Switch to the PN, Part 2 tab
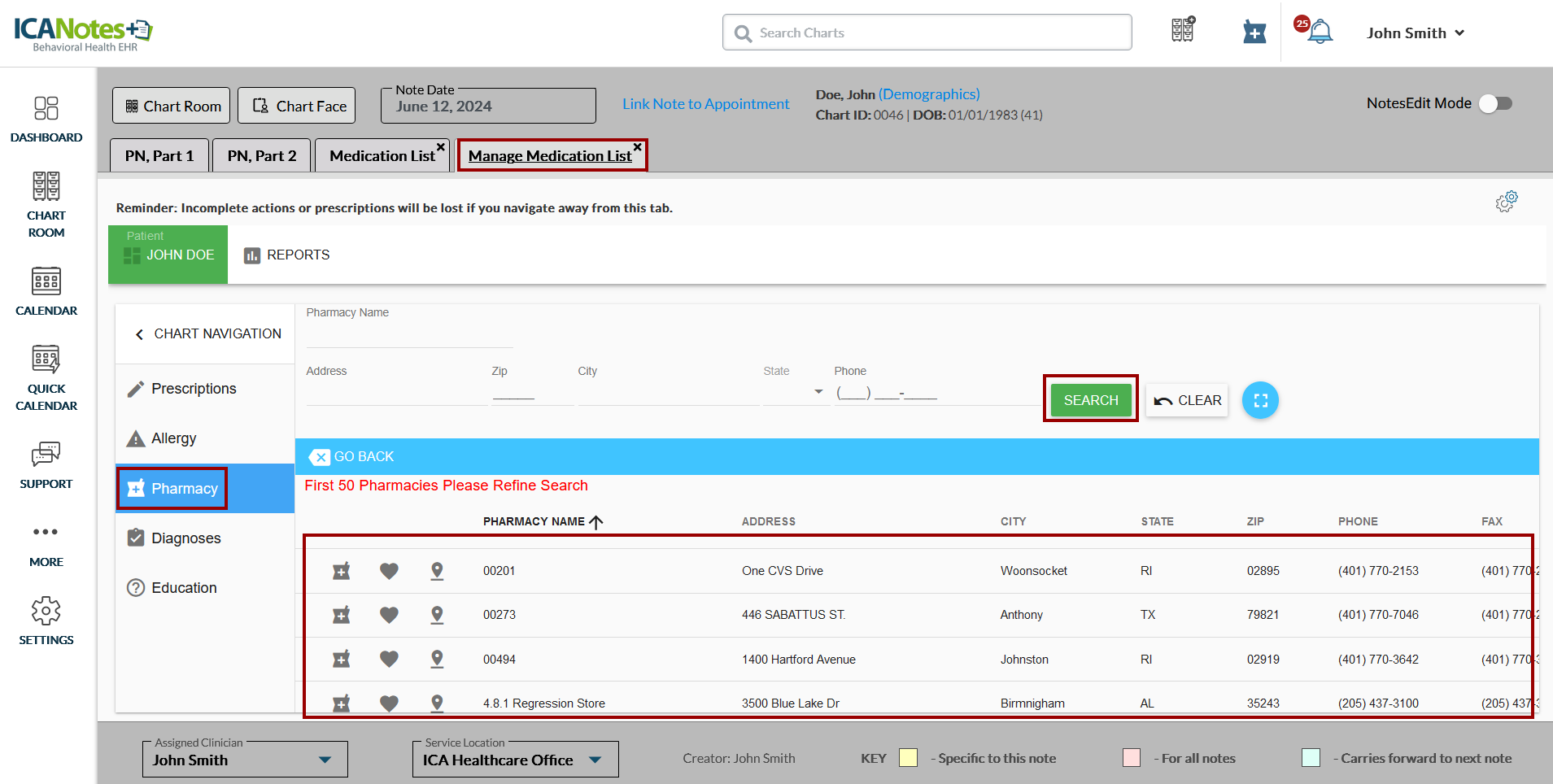The height and width of the screenshot is (784, 1553). tap(261, 156)
